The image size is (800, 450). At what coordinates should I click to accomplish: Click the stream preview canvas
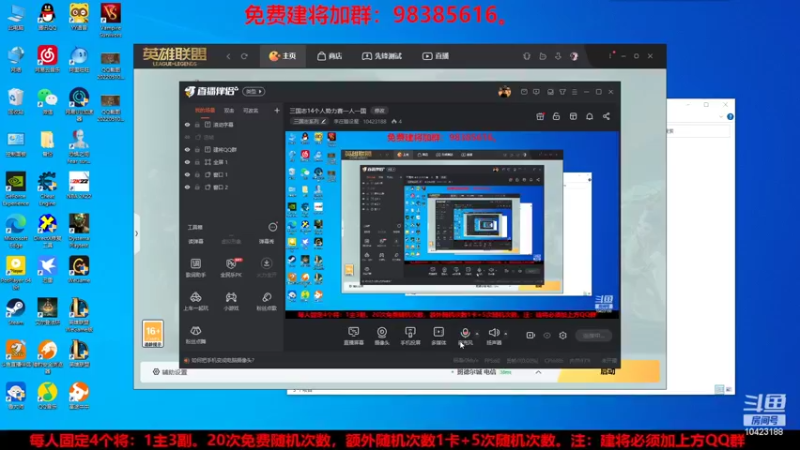[x=452, y=225]
